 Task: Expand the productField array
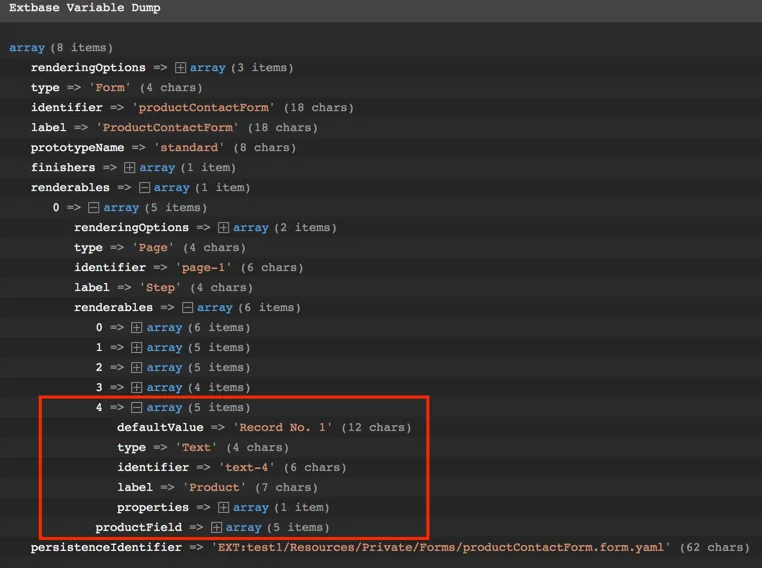[216, 527]
